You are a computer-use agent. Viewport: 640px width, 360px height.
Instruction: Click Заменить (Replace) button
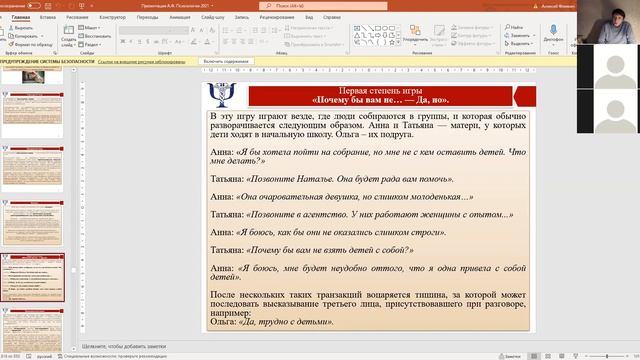(517, 36)
